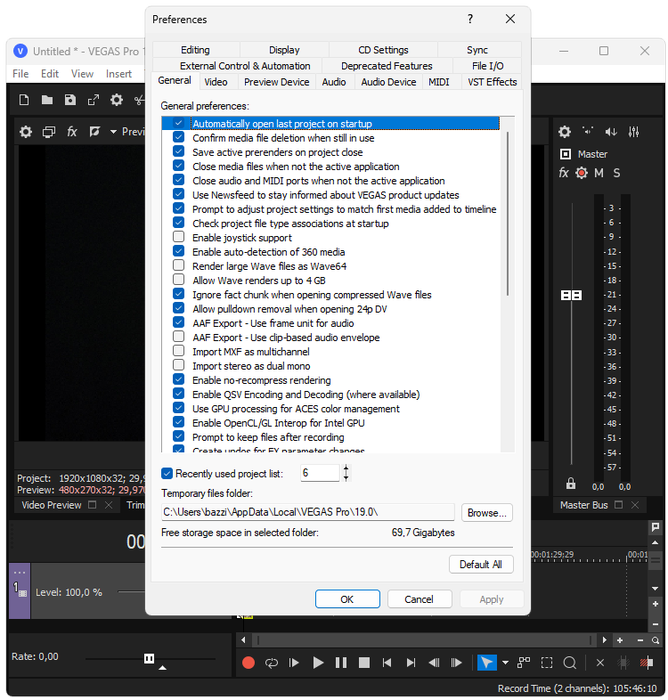Uncheck Automatically open last project on startup
Viewport: 668px width, 700px height.
pos(179,123)
